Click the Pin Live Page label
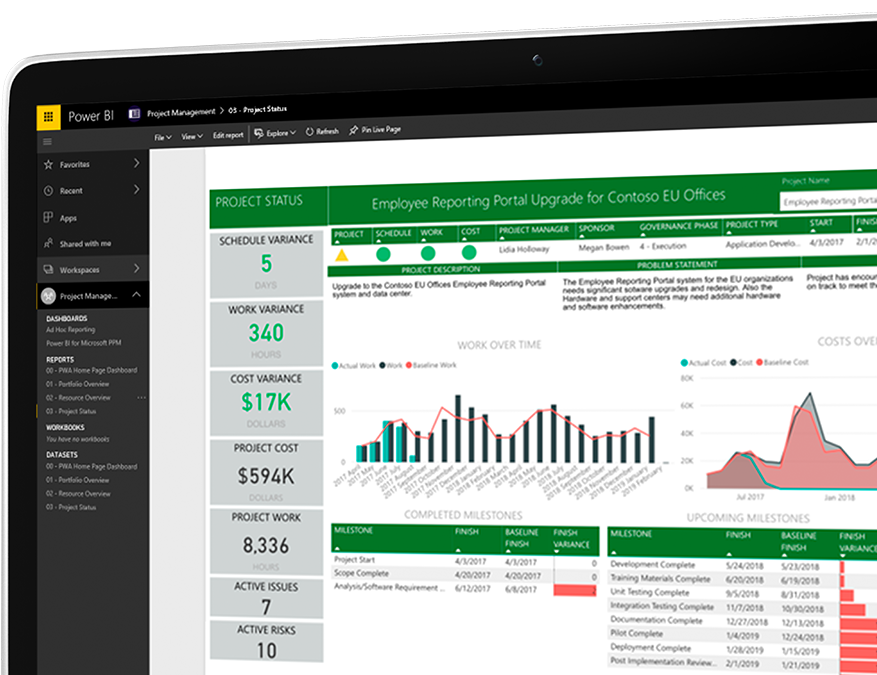The image size is (877, 675). [381, 129]
